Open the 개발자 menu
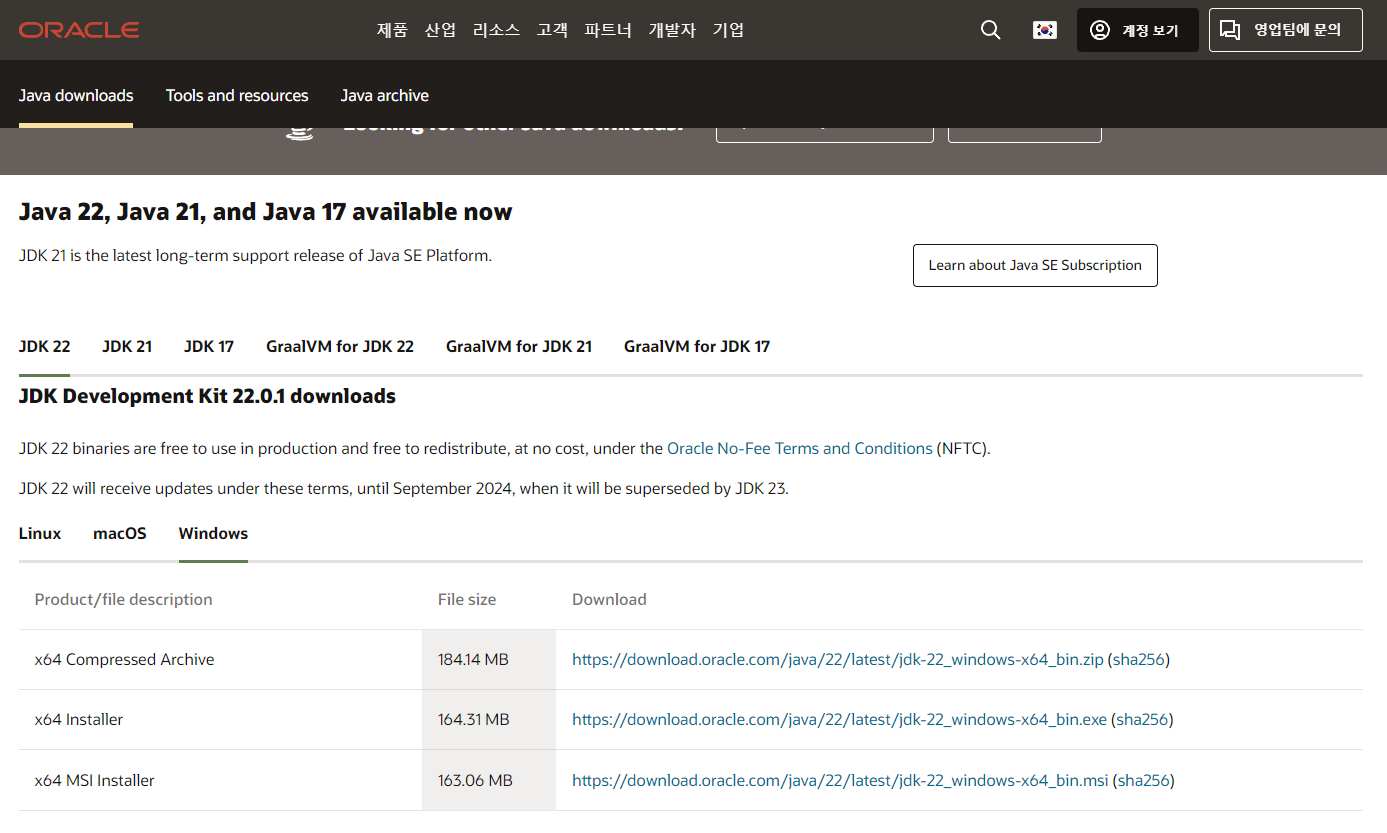Screen dimensions: 1387x833 [x=672, y=30]
